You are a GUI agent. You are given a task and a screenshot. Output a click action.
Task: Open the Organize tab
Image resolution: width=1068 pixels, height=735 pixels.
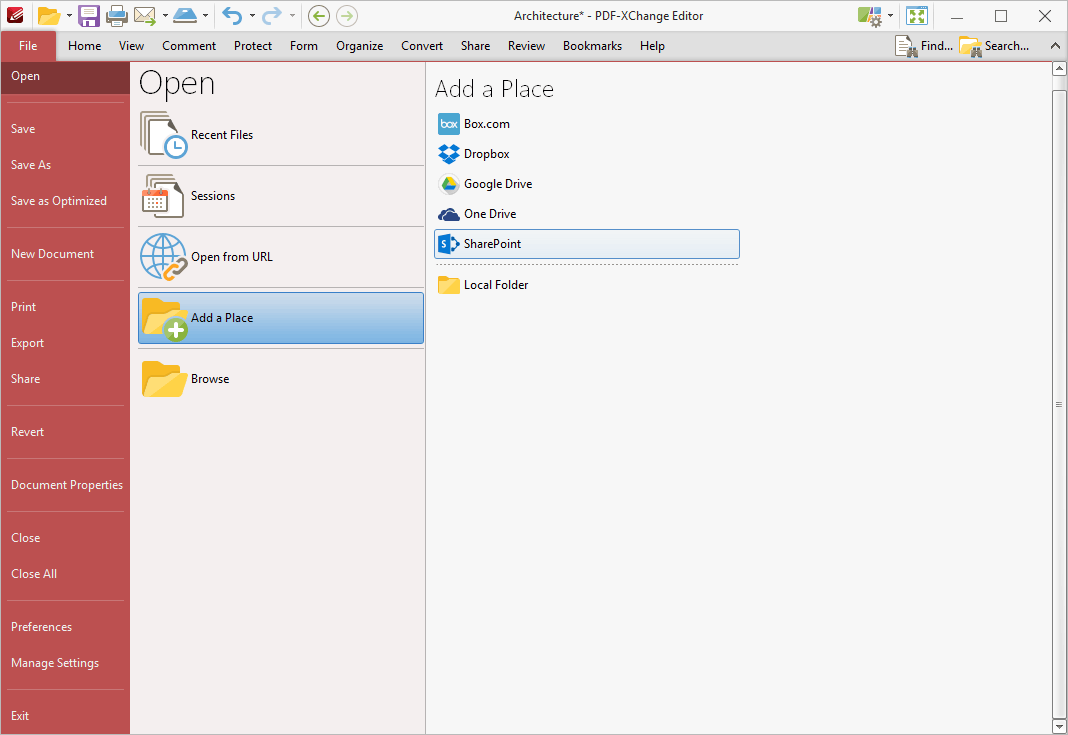click(360, 46)
